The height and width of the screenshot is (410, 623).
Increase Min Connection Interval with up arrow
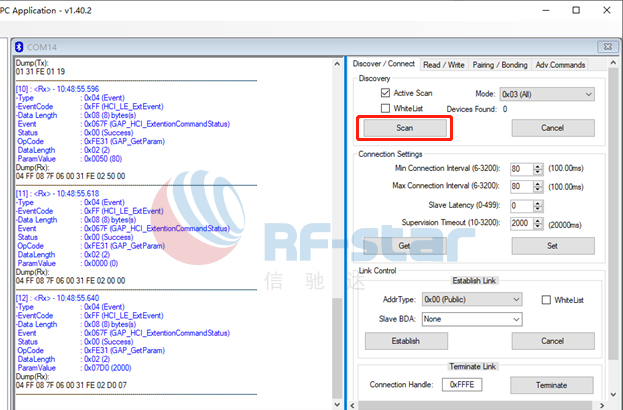538,166
